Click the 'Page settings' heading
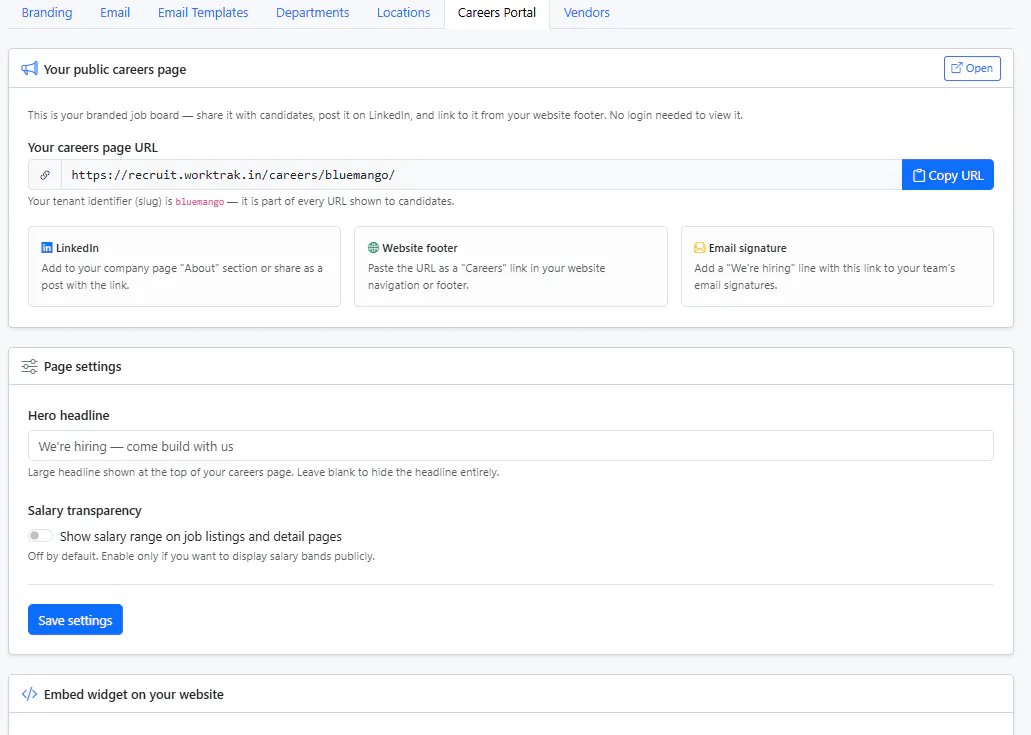The height and width of the screenshot is (735, 1031). point(83,367)
